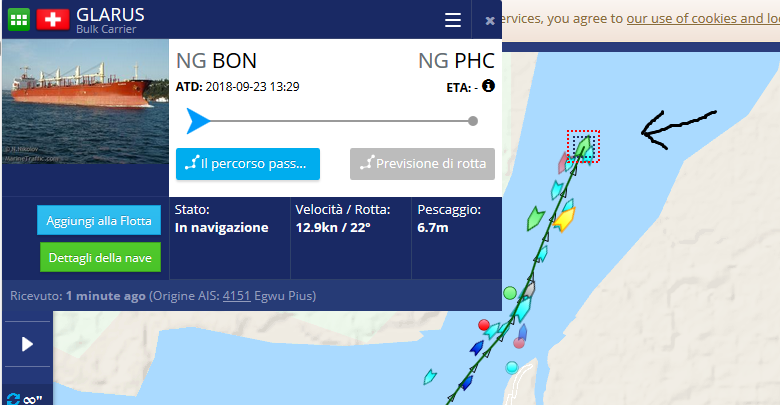Screen dimensions: 780x405
Task: Open the GLARUS ship photo thumbnail
Action: [x=86, y=101]
